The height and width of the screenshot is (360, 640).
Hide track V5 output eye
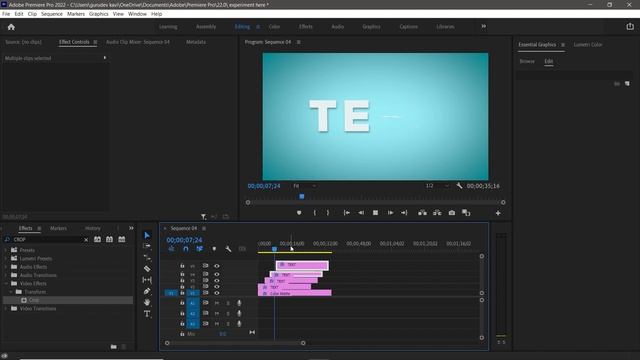point(217,266)
